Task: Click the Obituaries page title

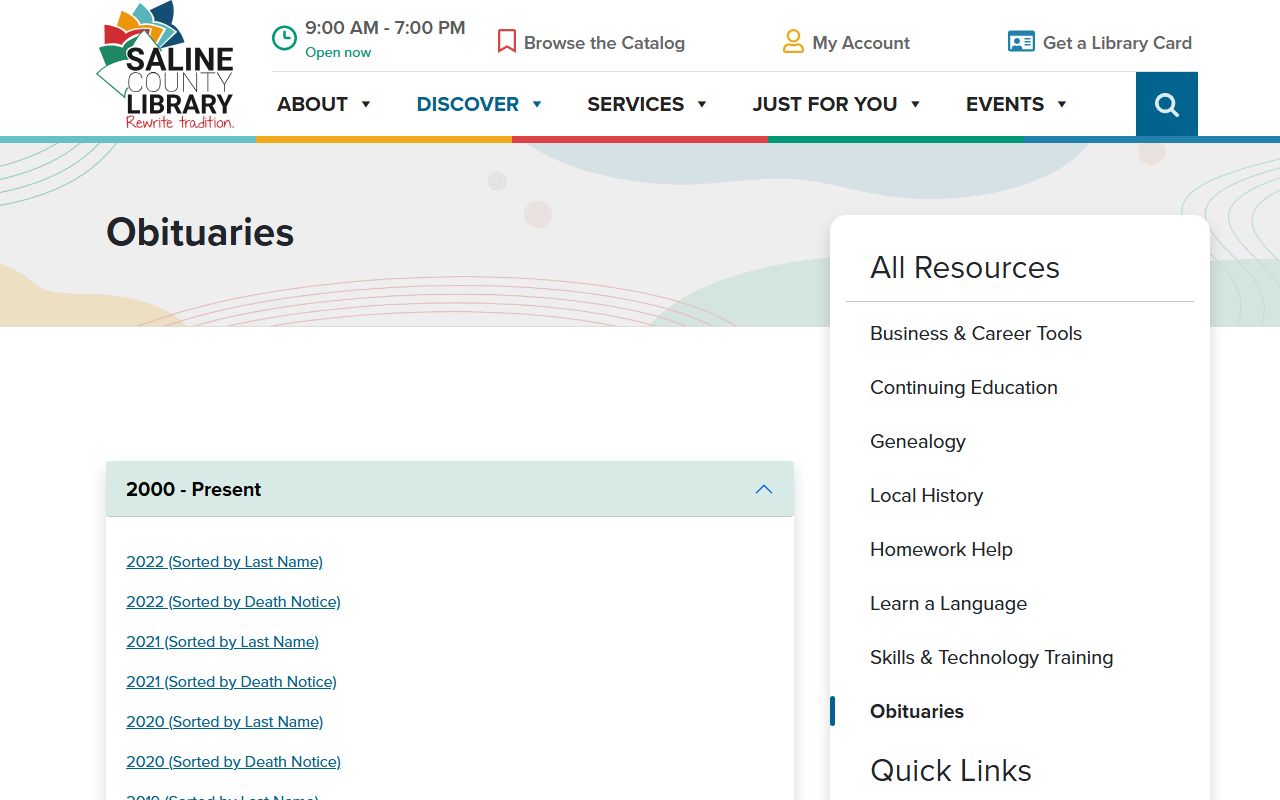Action: click(200, 232)
